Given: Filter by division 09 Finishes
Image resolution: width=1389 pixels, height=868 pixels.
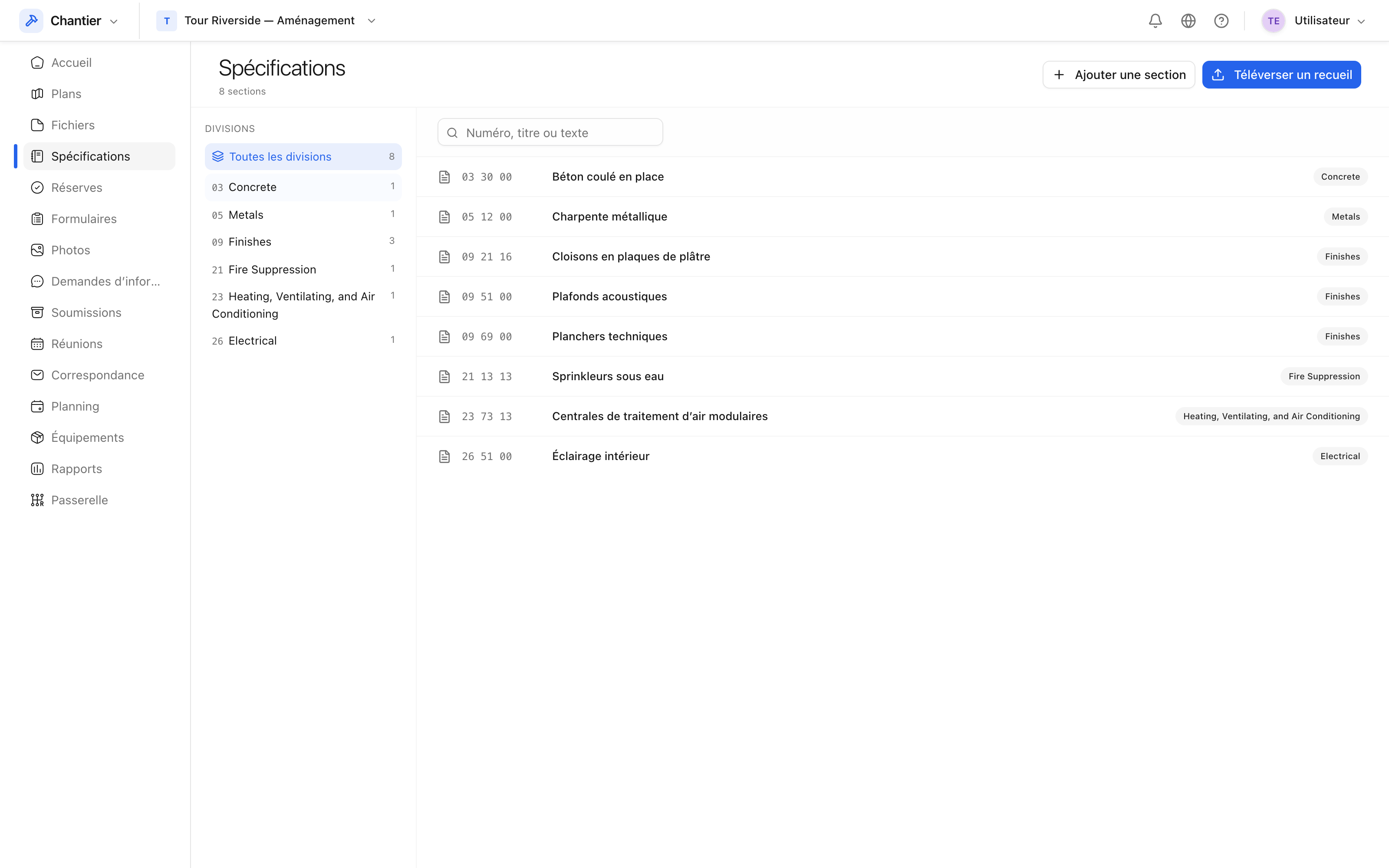Looking at the screenshot, I should [x=303, y=242].
